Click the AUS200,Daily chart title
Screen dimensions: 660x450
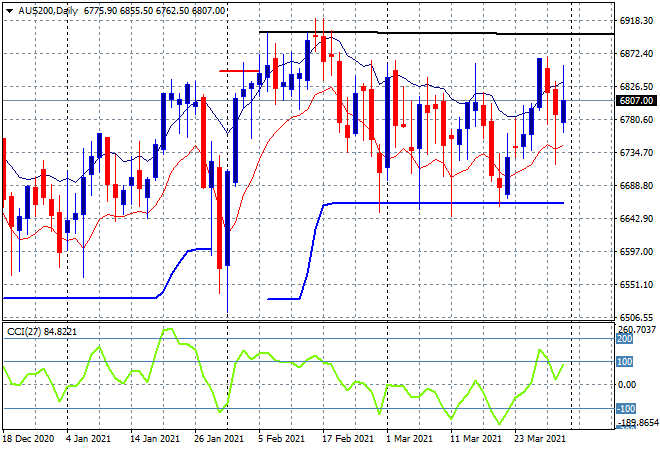coord(48,11)
